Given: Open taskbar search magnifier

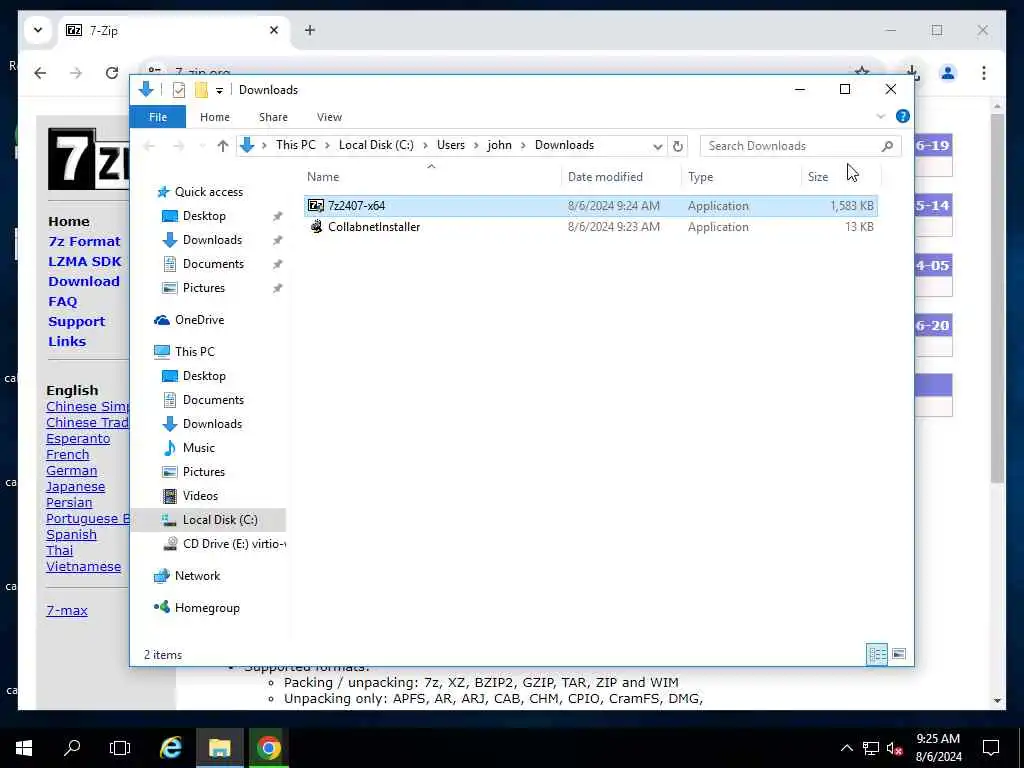Looking at the screenshot, I should 72,747.
